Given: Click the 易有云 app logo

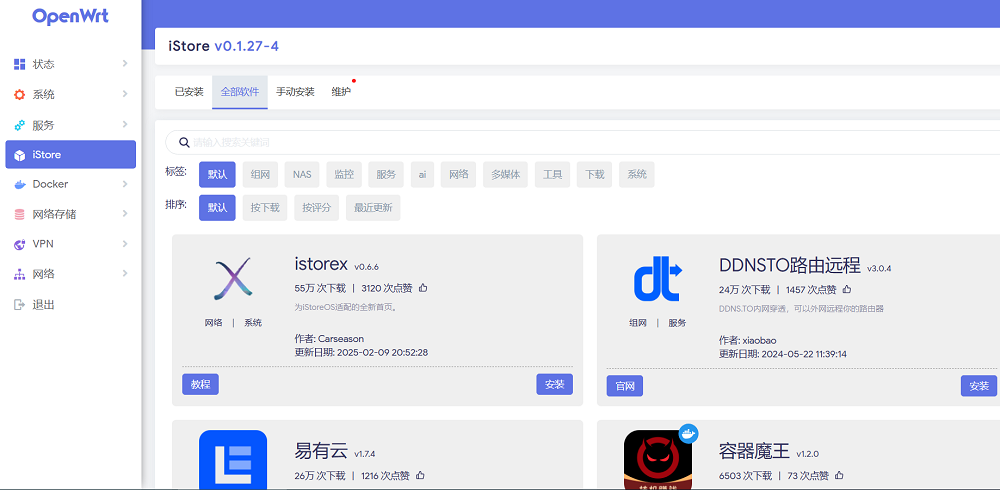Looking at the screenshot, I should tap(233, 459).
